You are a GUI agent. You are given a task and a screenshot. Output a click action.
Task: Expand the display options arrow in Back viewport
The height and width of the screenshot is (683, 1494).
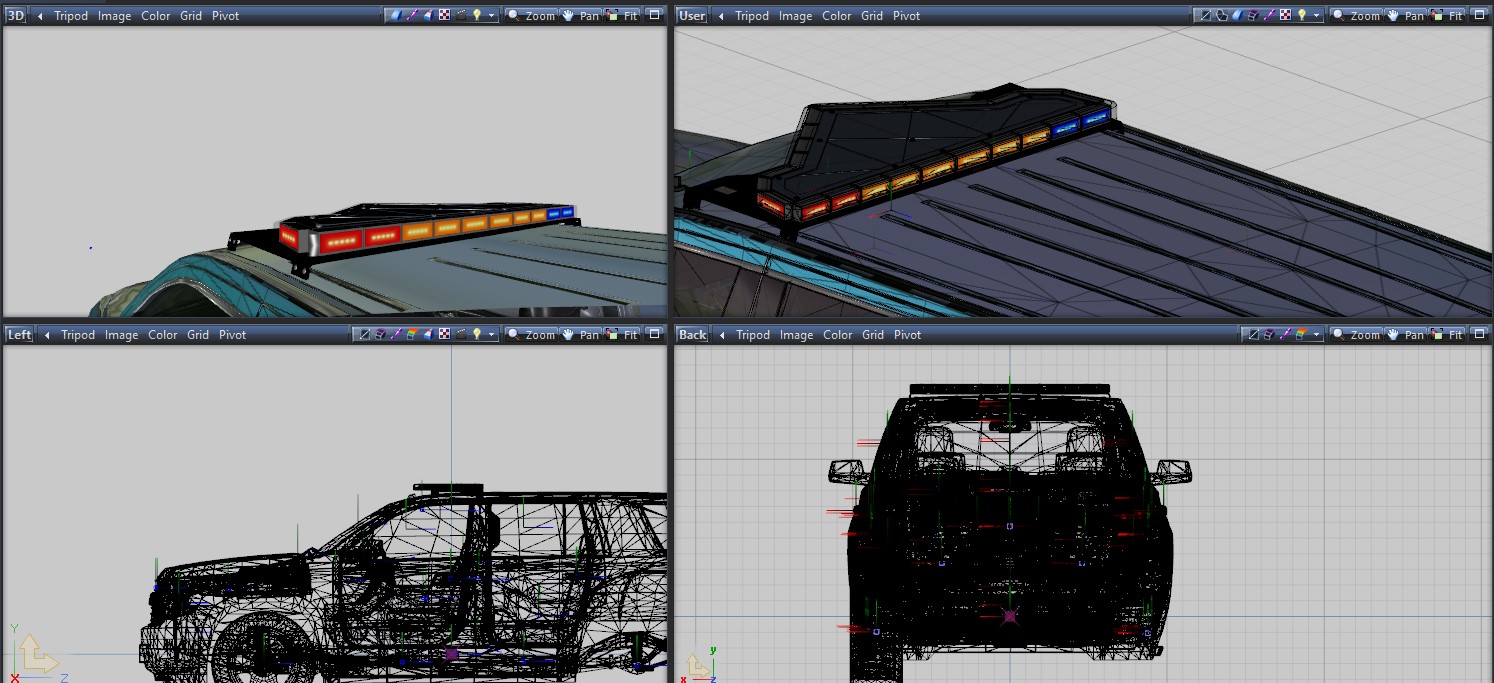[1317, 335]
